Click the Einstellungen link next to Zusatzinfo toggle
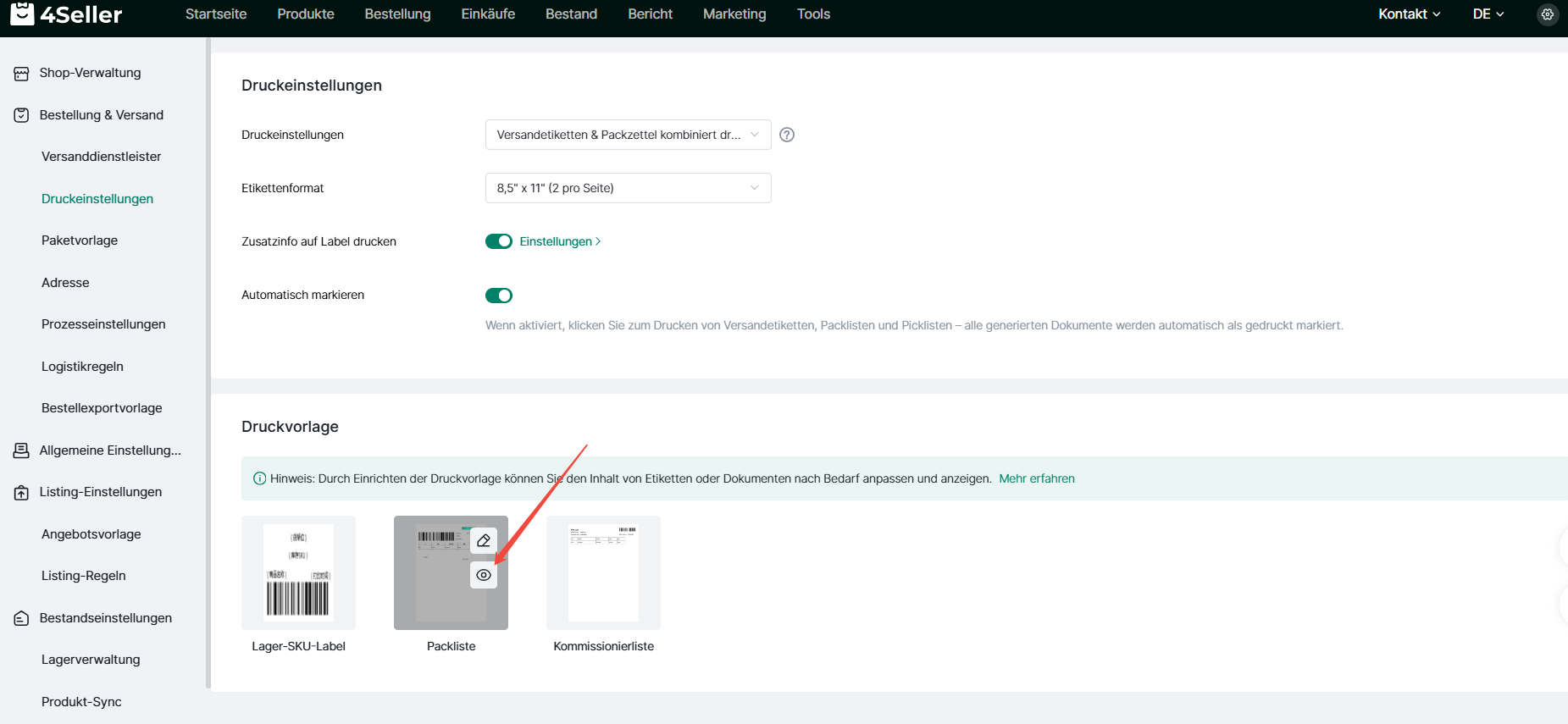 560,241
